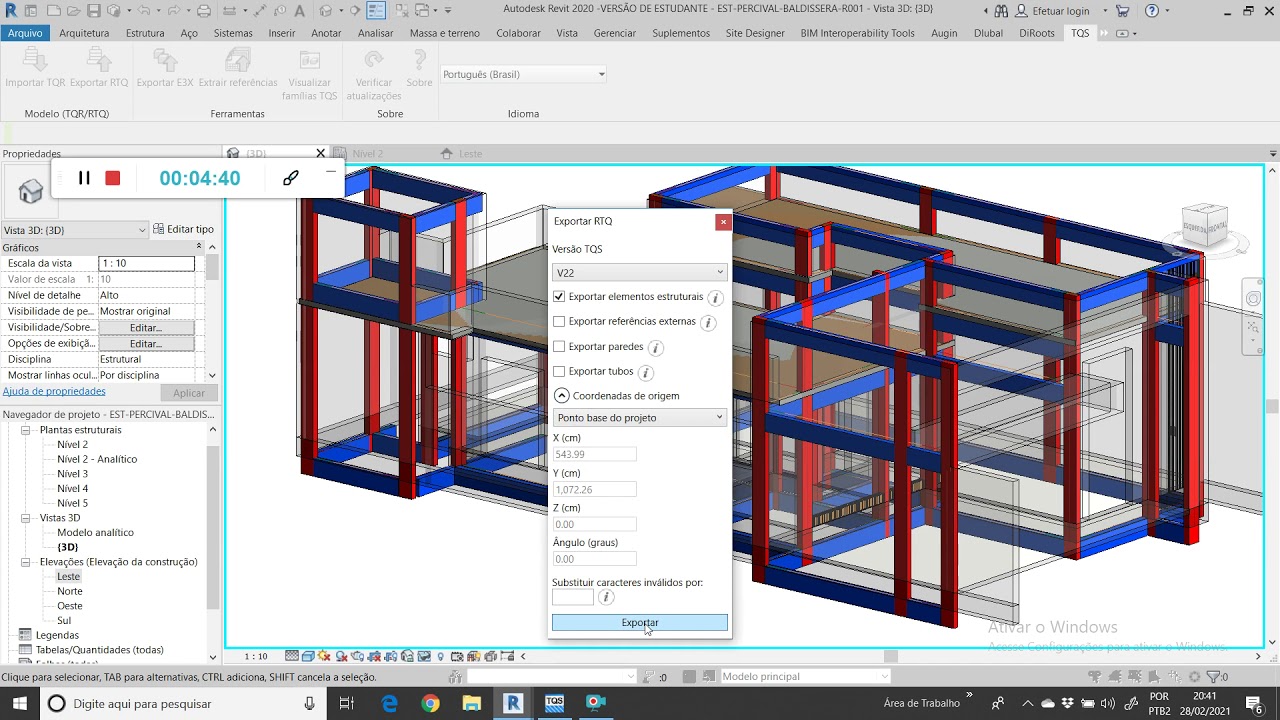1280x720 pixels.
Task: Click Editar button for Opções de exibição
Action: point(146,343)
